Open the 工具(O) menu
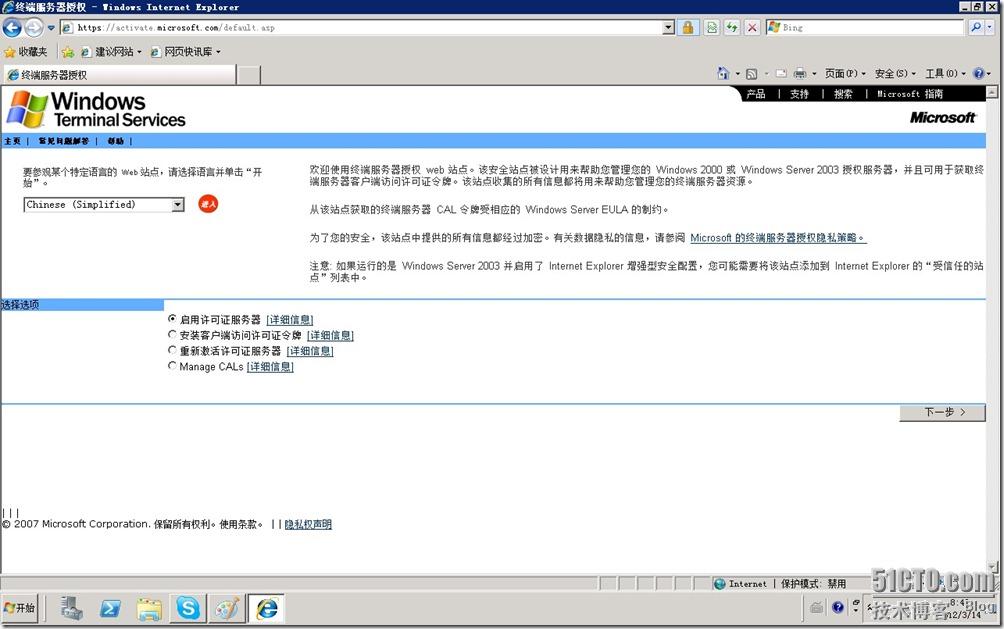 click(945, 74)
